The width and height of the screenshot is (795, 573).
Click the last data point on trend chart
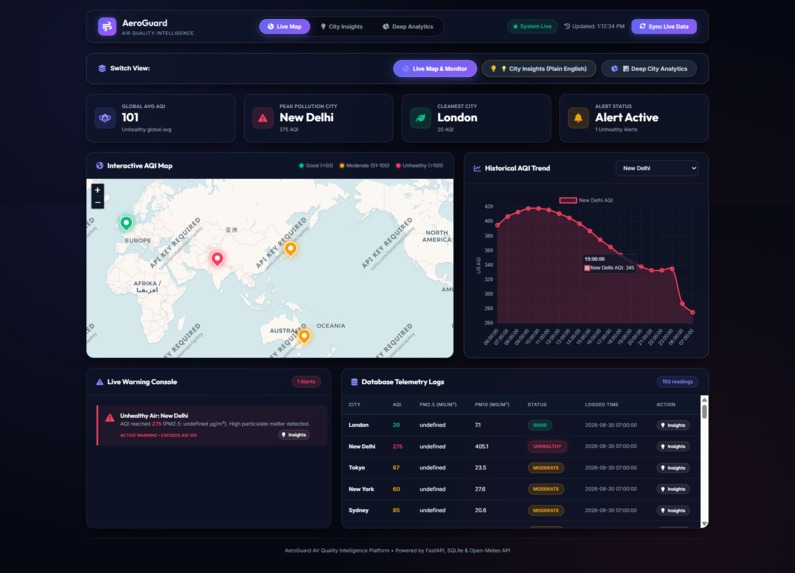693,312
